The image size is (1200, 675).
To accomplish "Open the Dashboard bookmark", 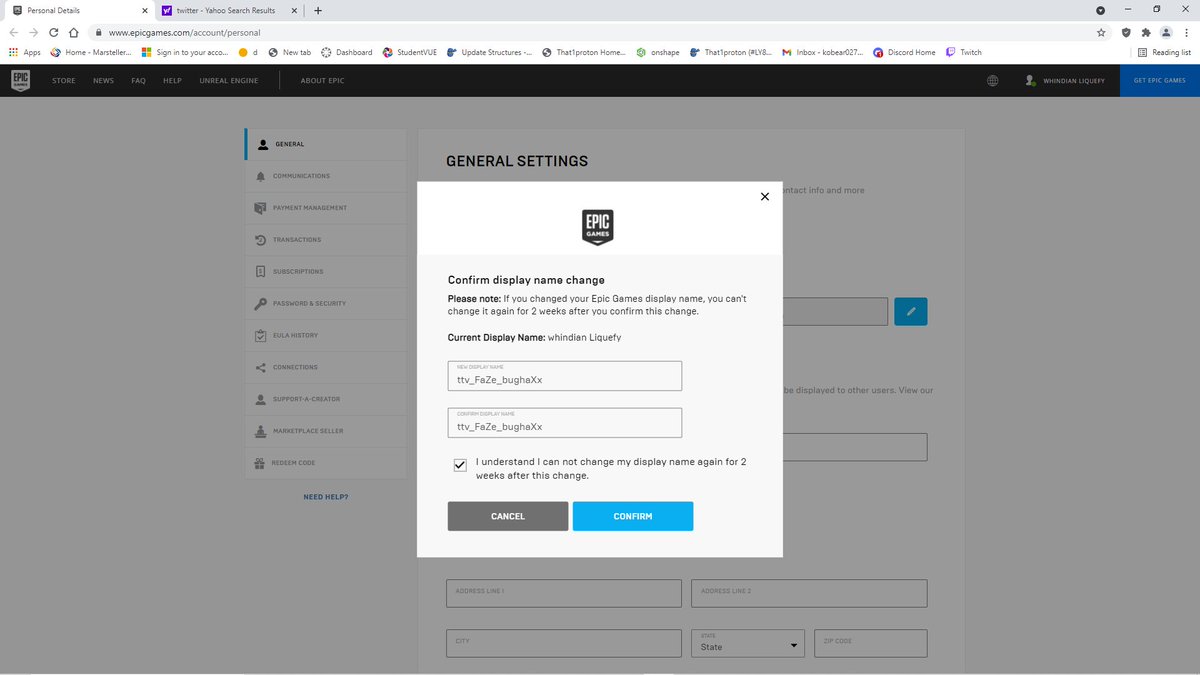I will pyautogui.click(x=346, y=52).
